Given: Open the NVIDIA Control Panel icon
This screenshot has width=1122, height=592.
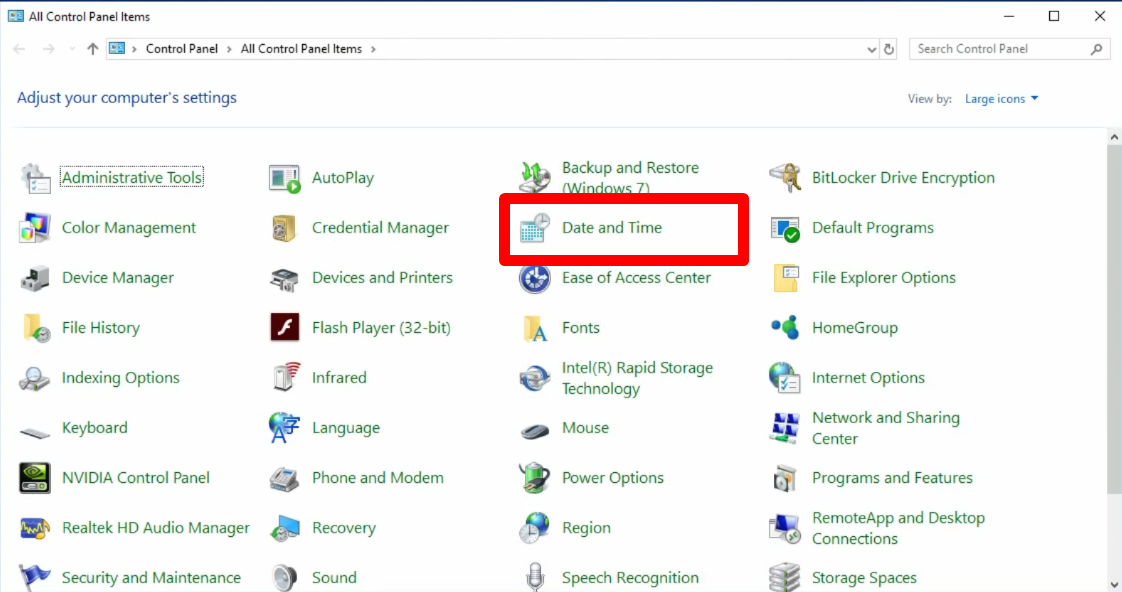Looking at the screenshot, I should [x=35, y=478].
